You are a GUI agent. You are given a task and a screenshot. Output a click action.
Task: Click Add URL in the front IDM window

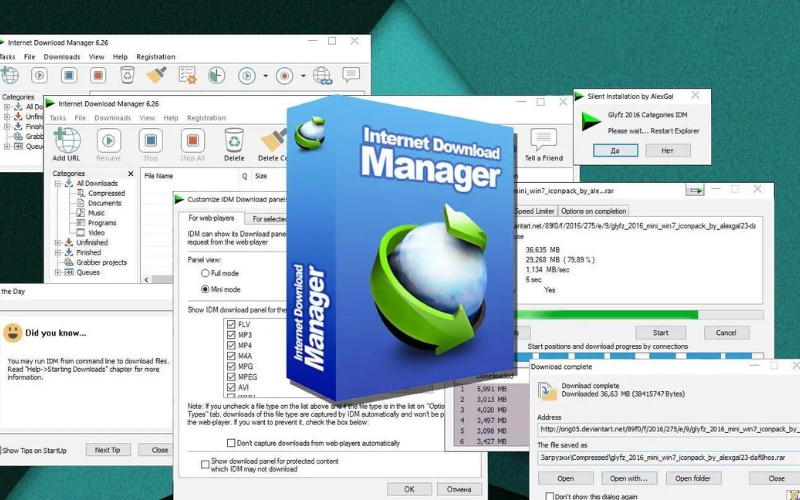tap(67, 144)
